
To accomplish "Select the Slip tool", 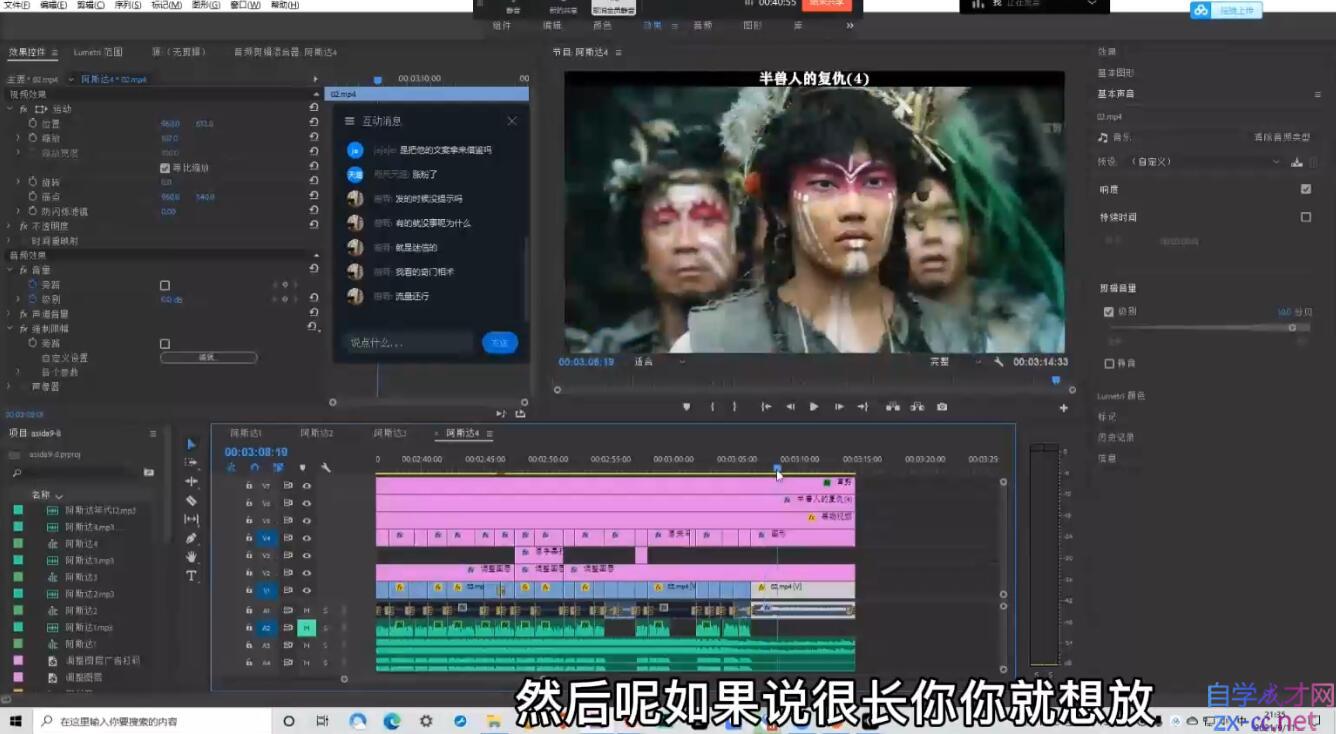I will (191, 519).
